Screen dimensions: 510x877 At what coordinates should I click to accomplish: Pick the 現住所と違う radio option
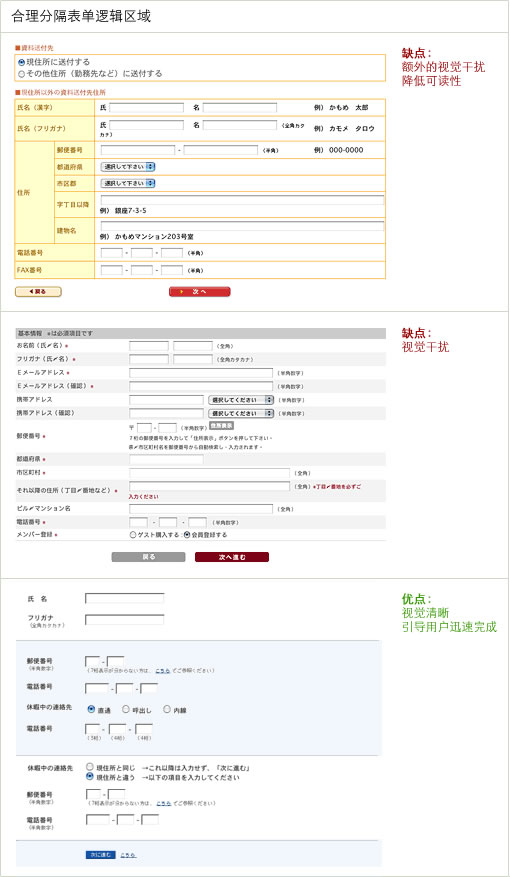pos(89,776)
